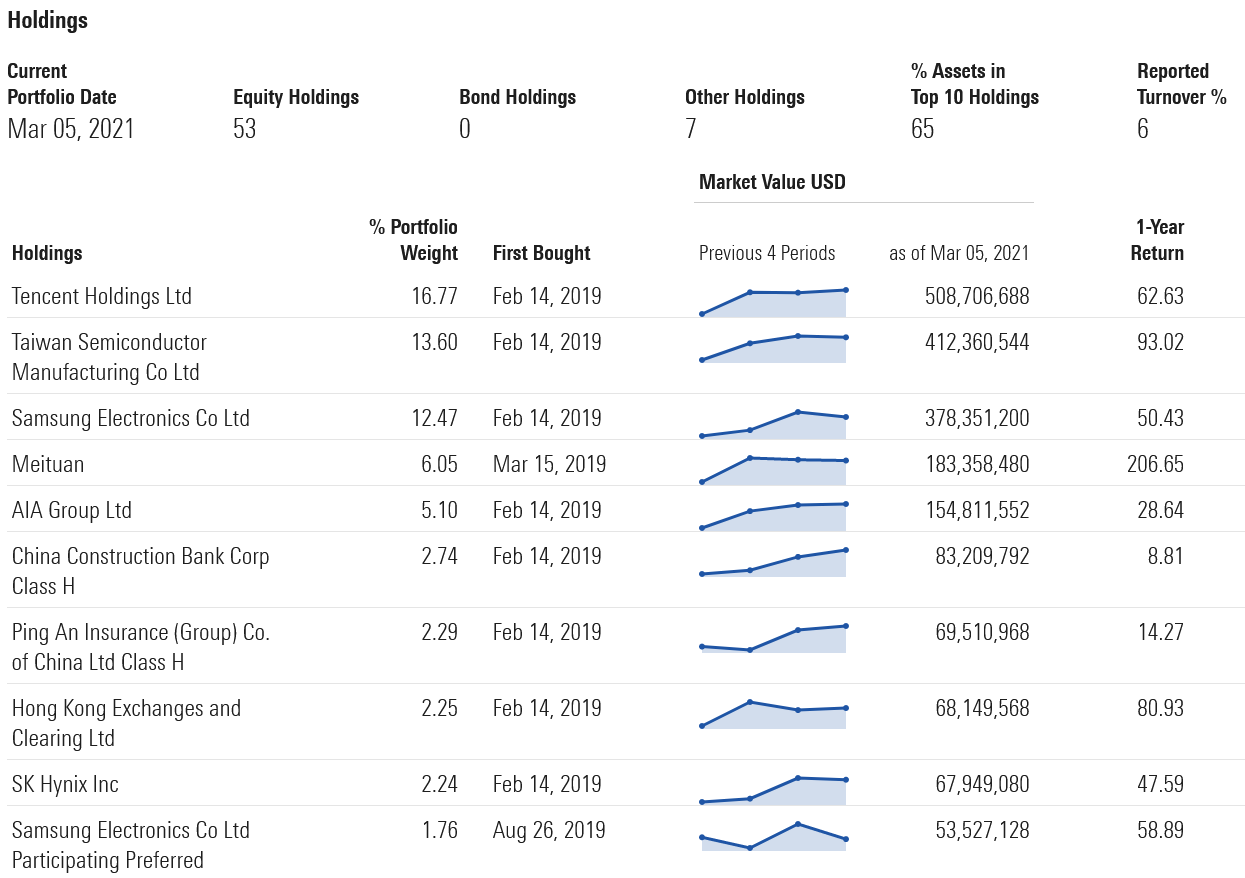Click AIA market value 154,811,552

[x=977, y=510]
